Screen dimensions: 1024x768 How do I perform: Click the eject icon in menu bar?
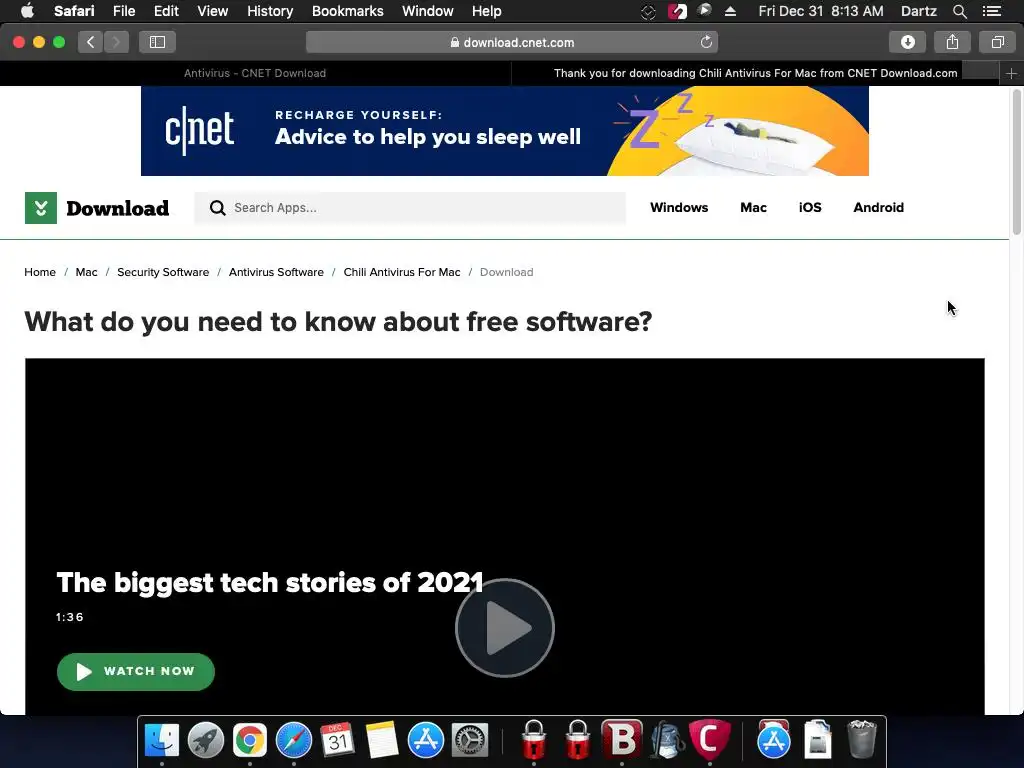[731, 11]
